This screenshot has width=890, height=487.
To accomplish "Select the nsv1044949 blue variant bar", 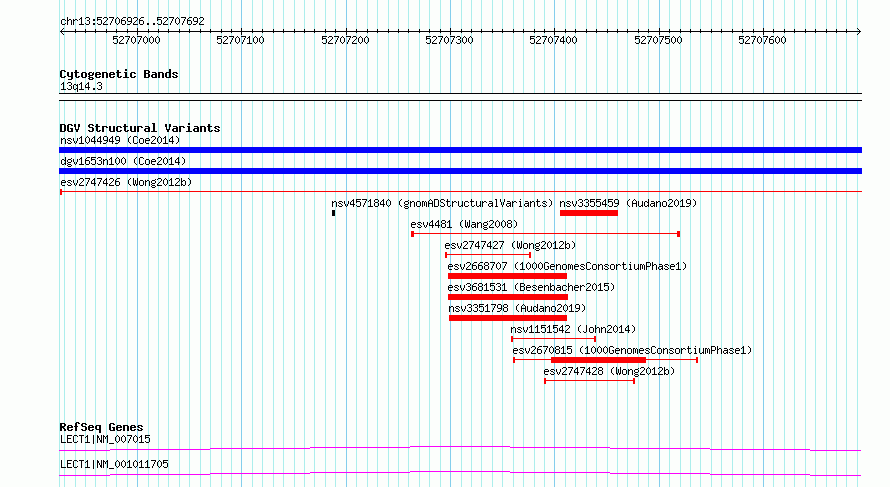I will [x=460, y=150].
